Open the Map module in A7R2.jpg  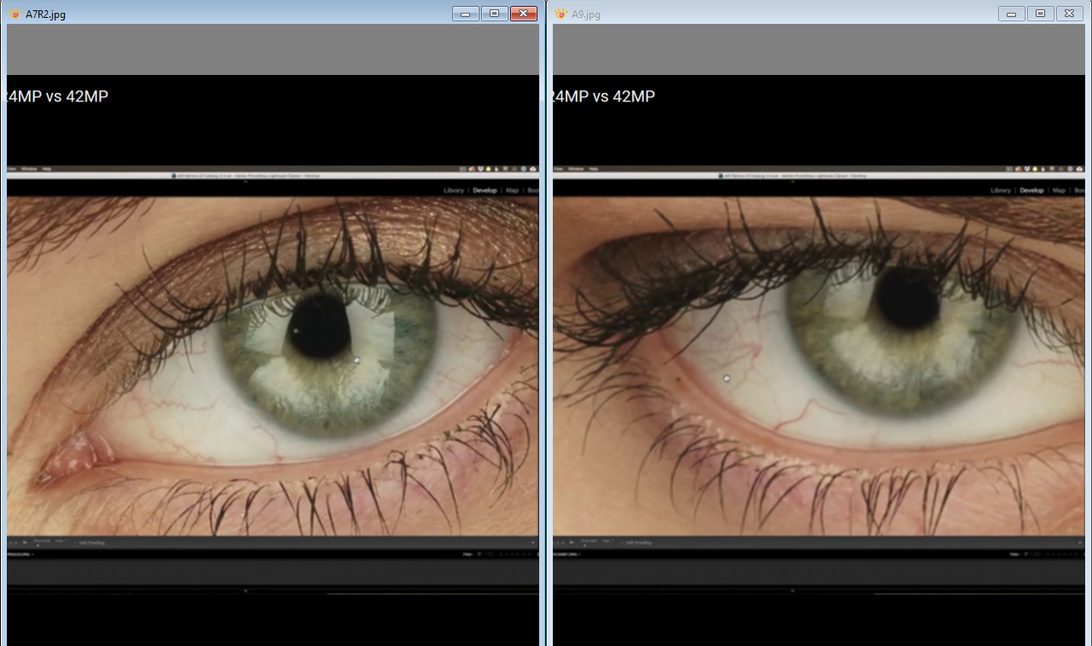(512, 190)
